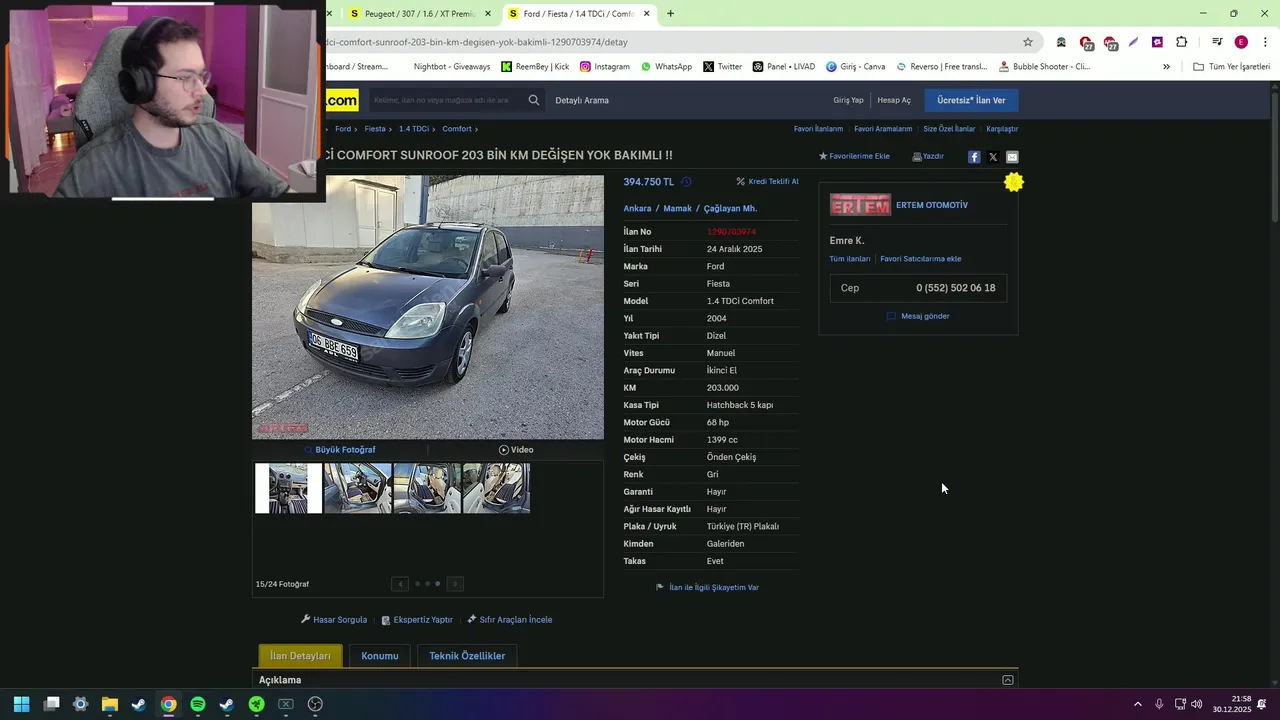Open ReemBey | Kick bookmark
Image resolution: width=1280 pixels, height=720 pixels.
tap(535, 67)
